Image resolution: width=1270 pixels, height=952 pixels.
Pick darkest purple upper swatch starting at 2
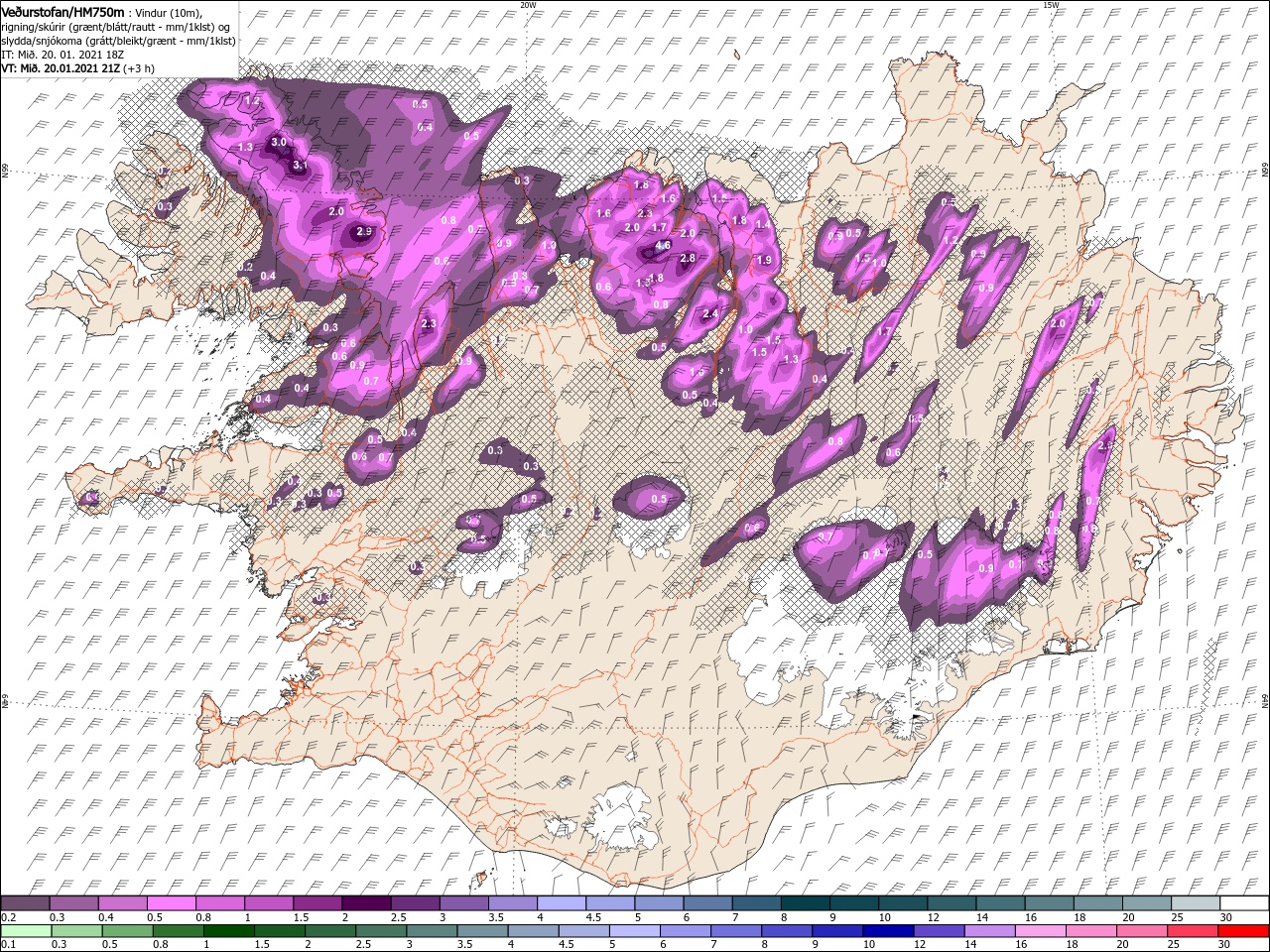click(365, 903)
